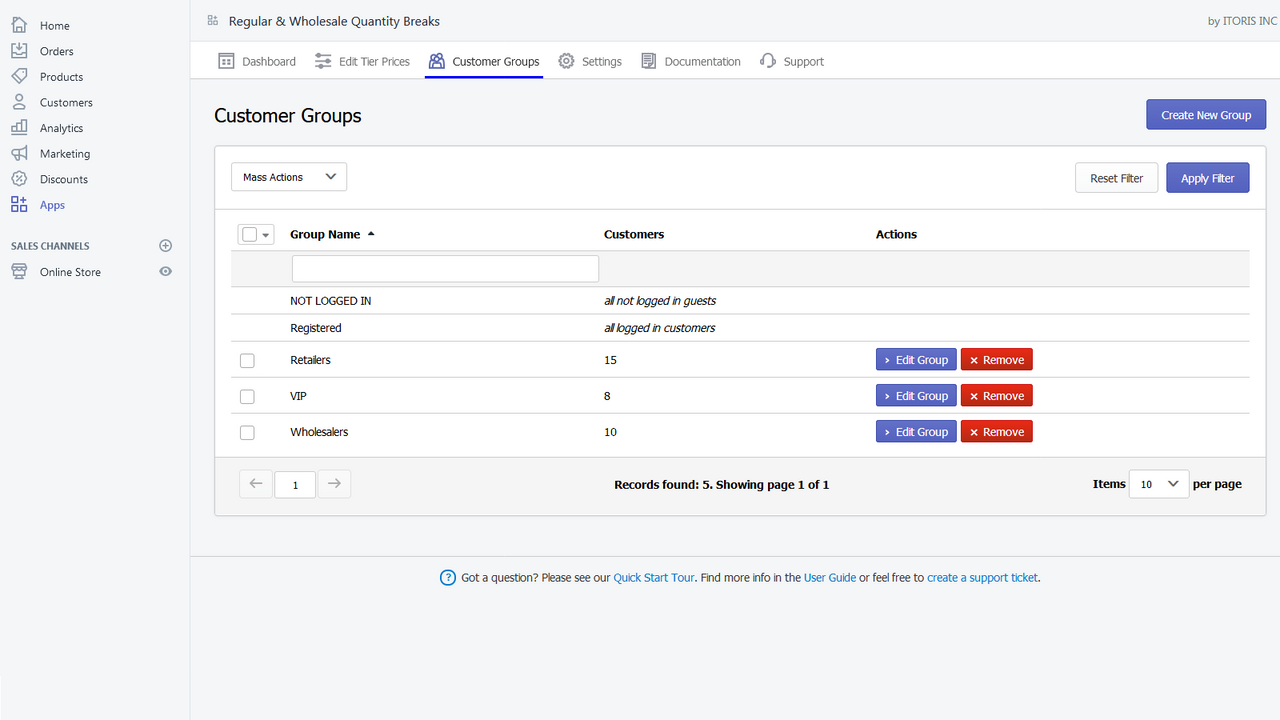The width and height of the screenshot is (1280, 720).
Task: Click the Home icon in the sidebar
Action: point(20,25)
